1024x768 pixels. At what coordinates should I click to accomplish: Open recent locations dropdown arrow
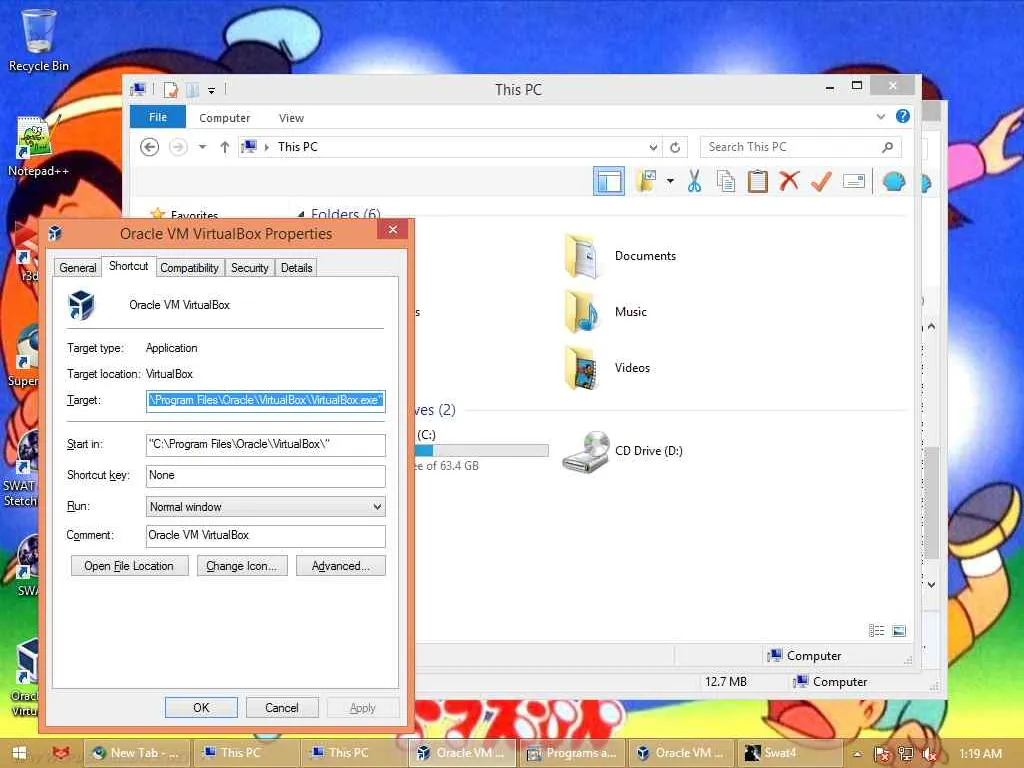point(202,147)
